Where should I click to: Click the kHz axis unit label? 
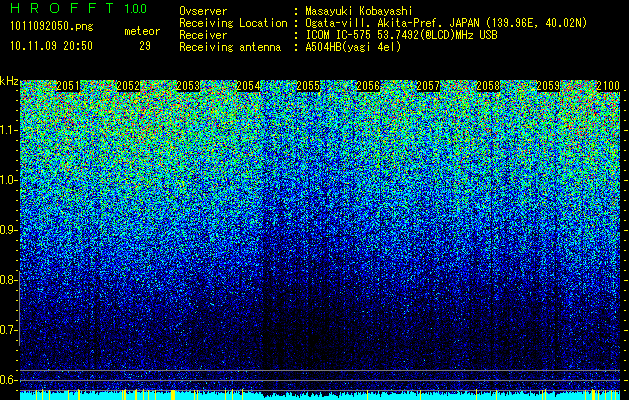click(9, 81)
